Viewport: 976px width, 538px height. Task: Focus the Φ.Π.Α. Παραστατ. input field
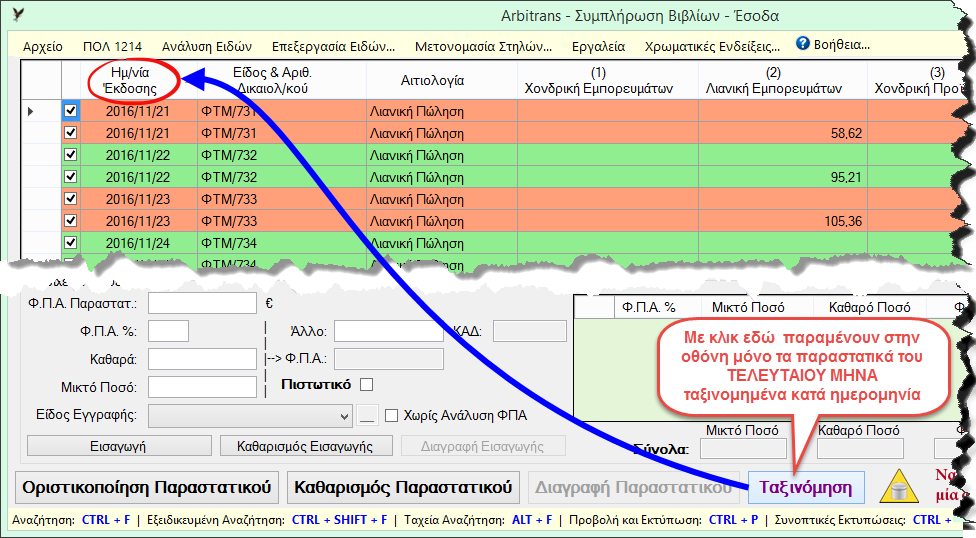(202, 303)
